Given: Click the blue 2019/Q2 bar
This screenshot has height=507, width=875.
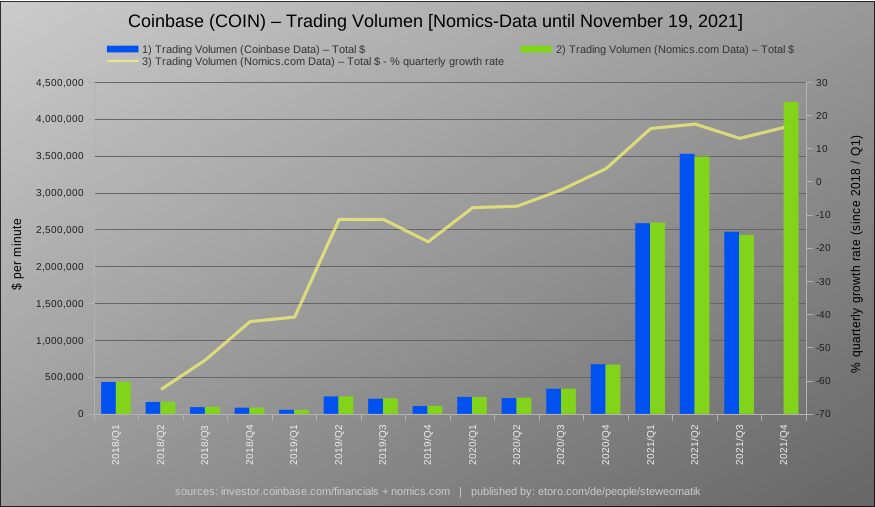Looking at the screenshot, I should 331,405.
